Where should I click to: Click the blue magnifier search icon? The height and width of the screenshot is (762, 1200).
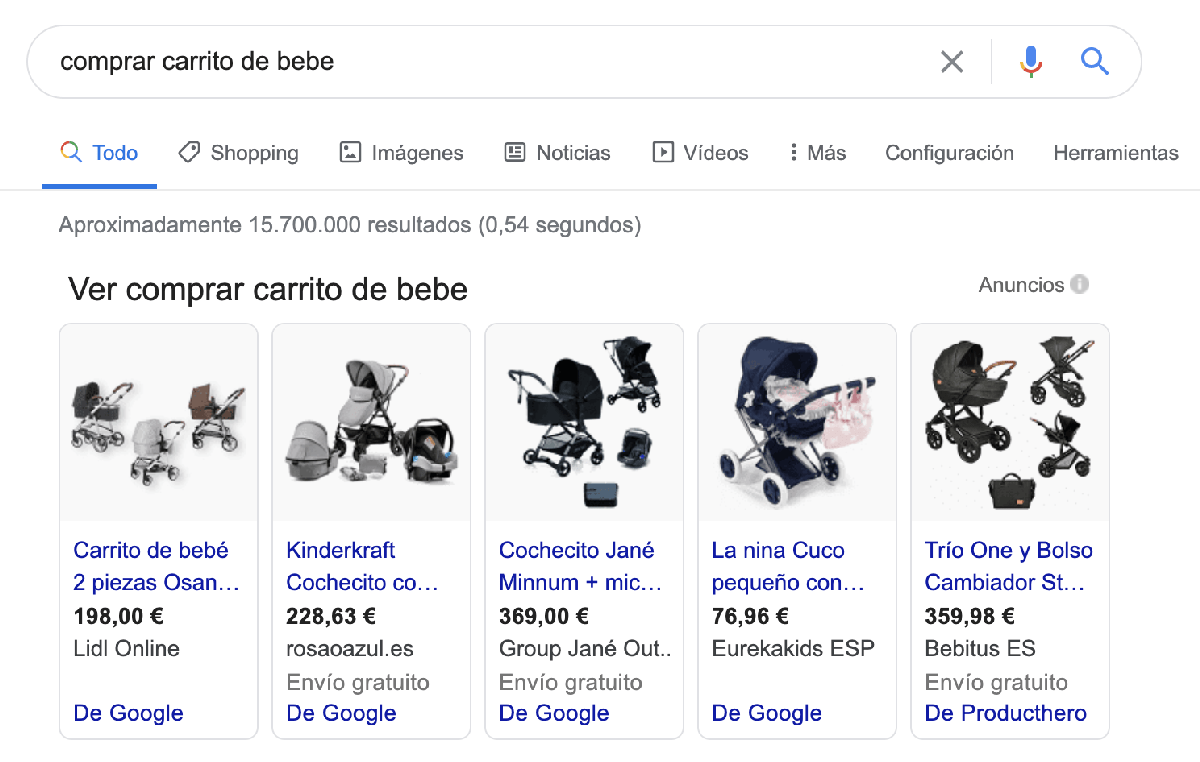(1095, 61)
